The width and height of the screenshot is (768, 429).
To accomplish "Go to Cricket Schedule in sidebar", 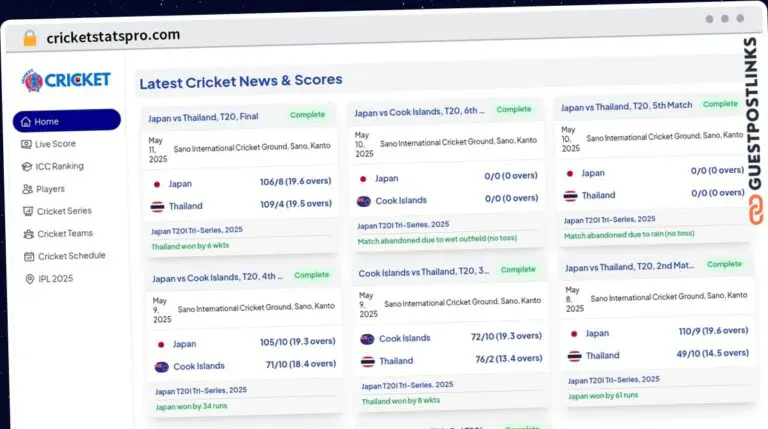I will pyautogui.click(x=71, y=256).
